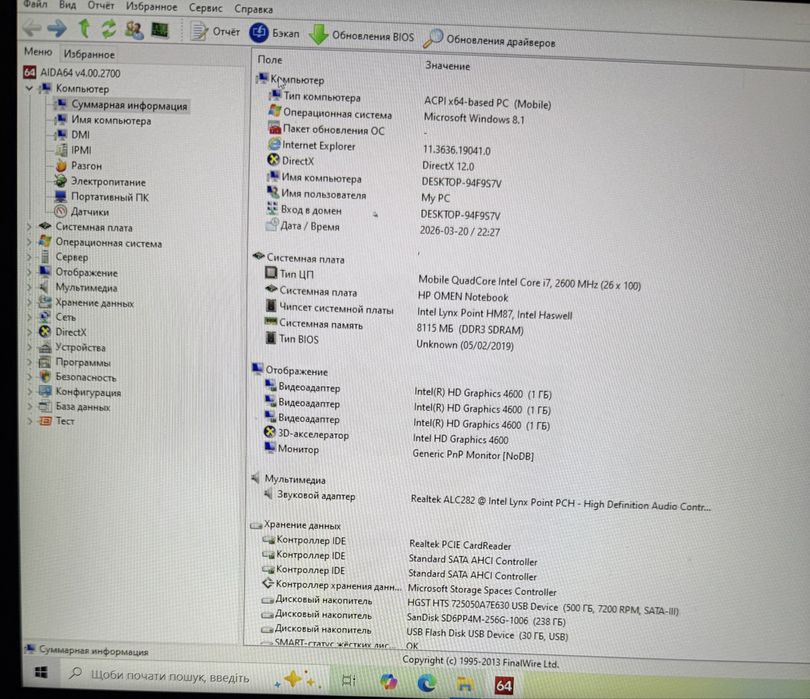Screen dimensions: 810x699
Task: Select База данных in tree
Action: point(83,407)
